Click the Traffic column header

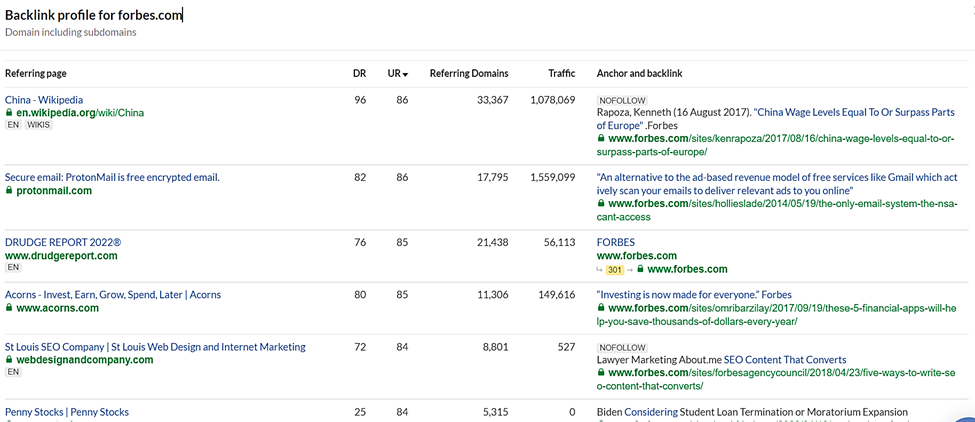(561, 73)
